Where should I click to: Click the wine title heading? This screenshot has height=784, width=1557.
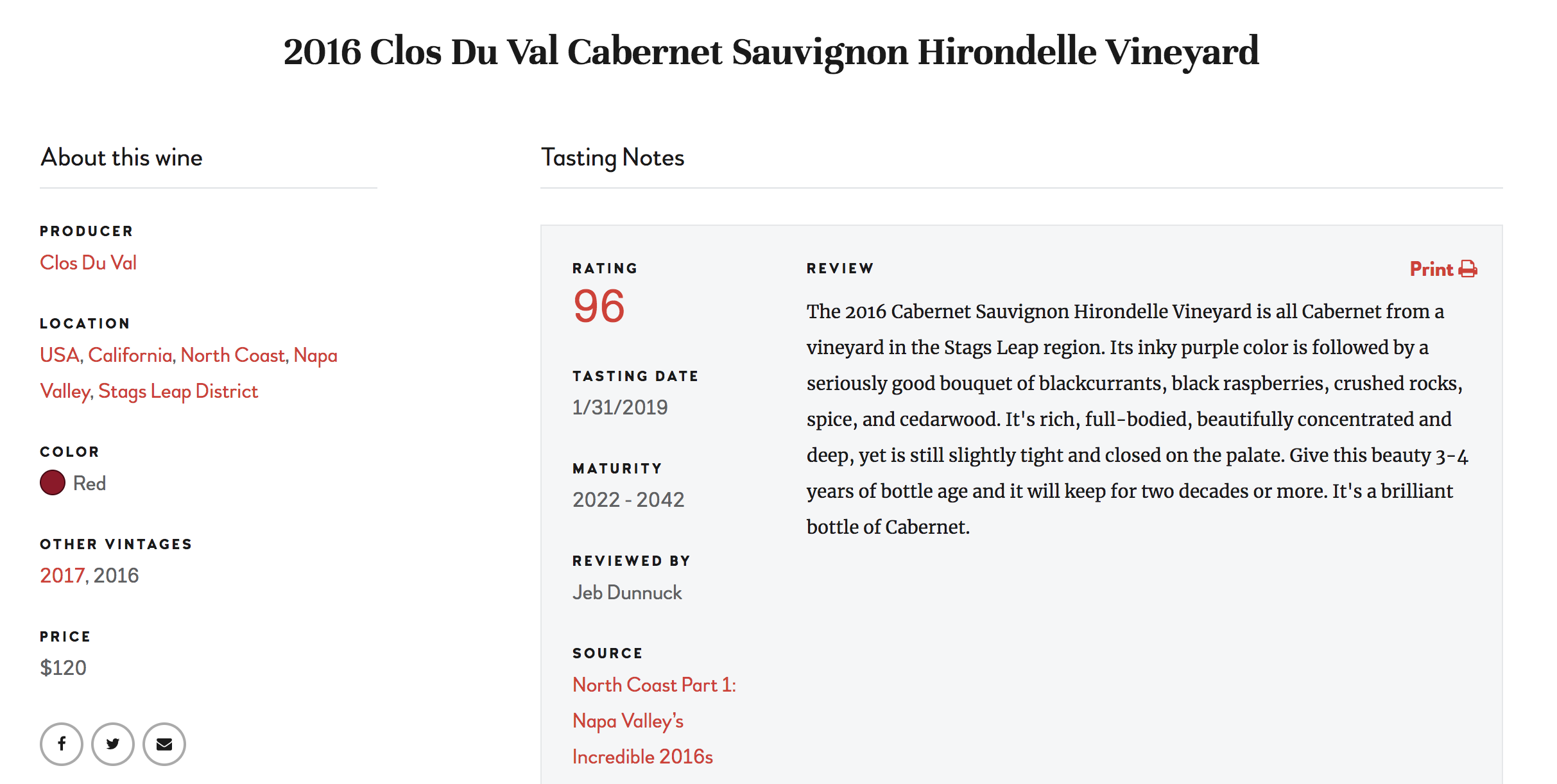(771, 51)
